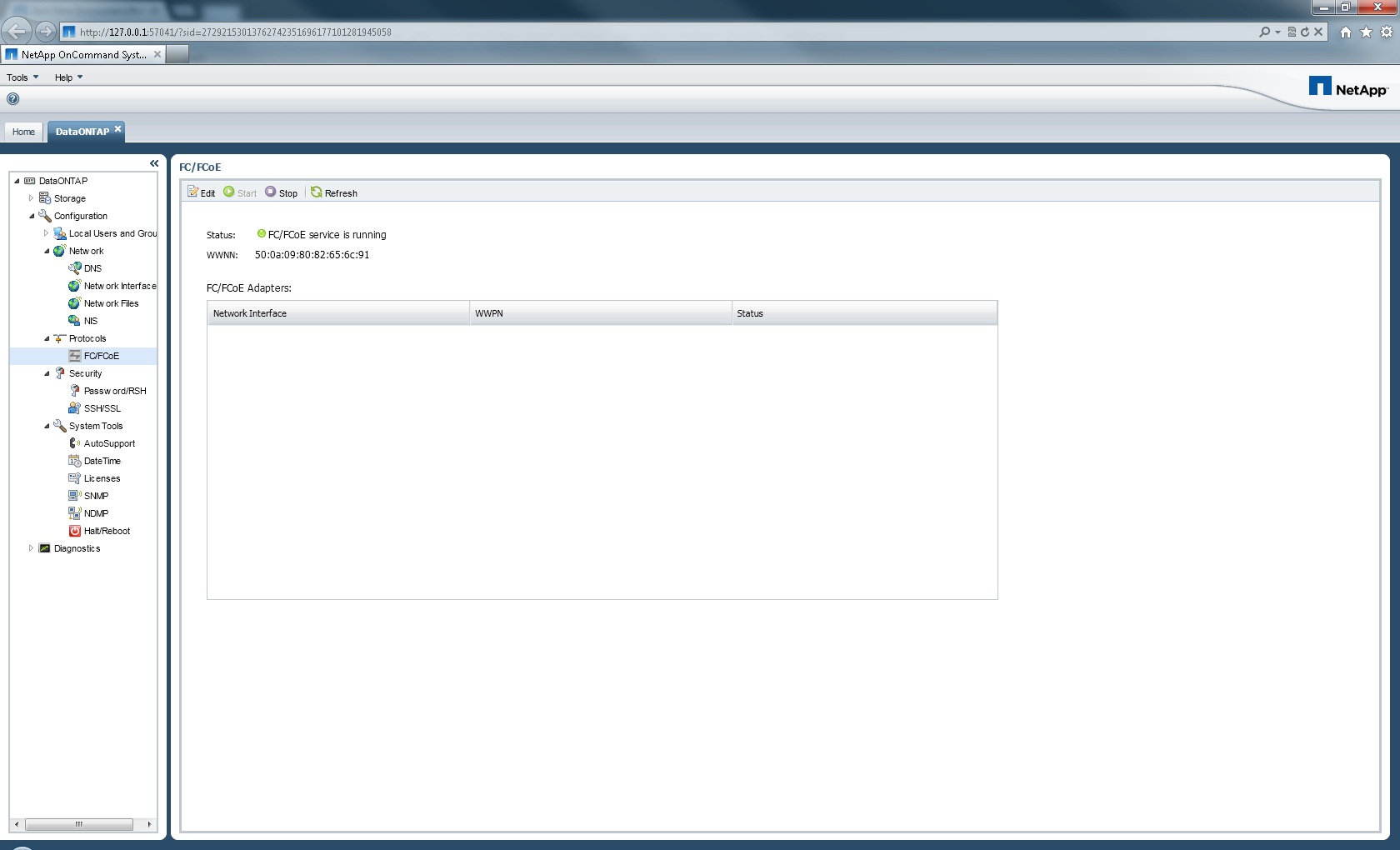
Task: Collapse the Network tree node
Action: [x=47, y=251]
